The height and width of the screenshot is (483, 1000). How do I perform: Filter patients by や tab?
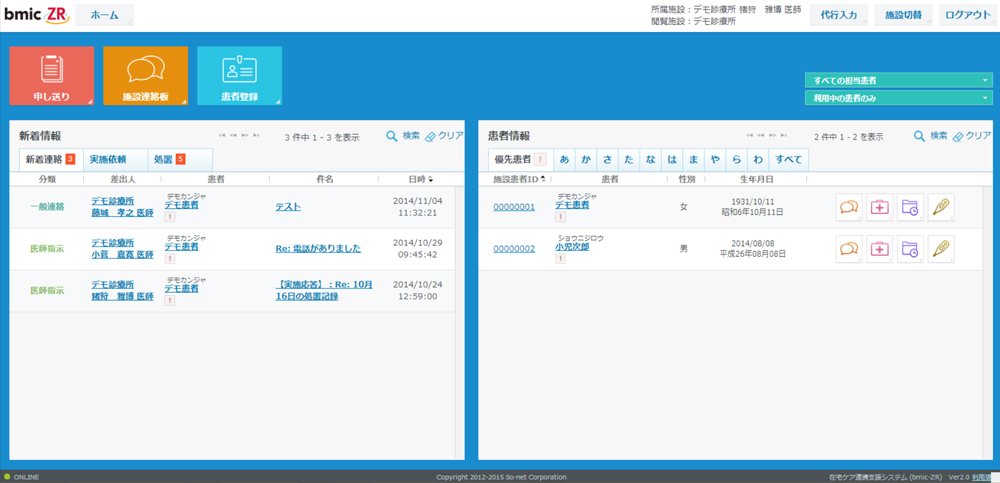point(715,160)
